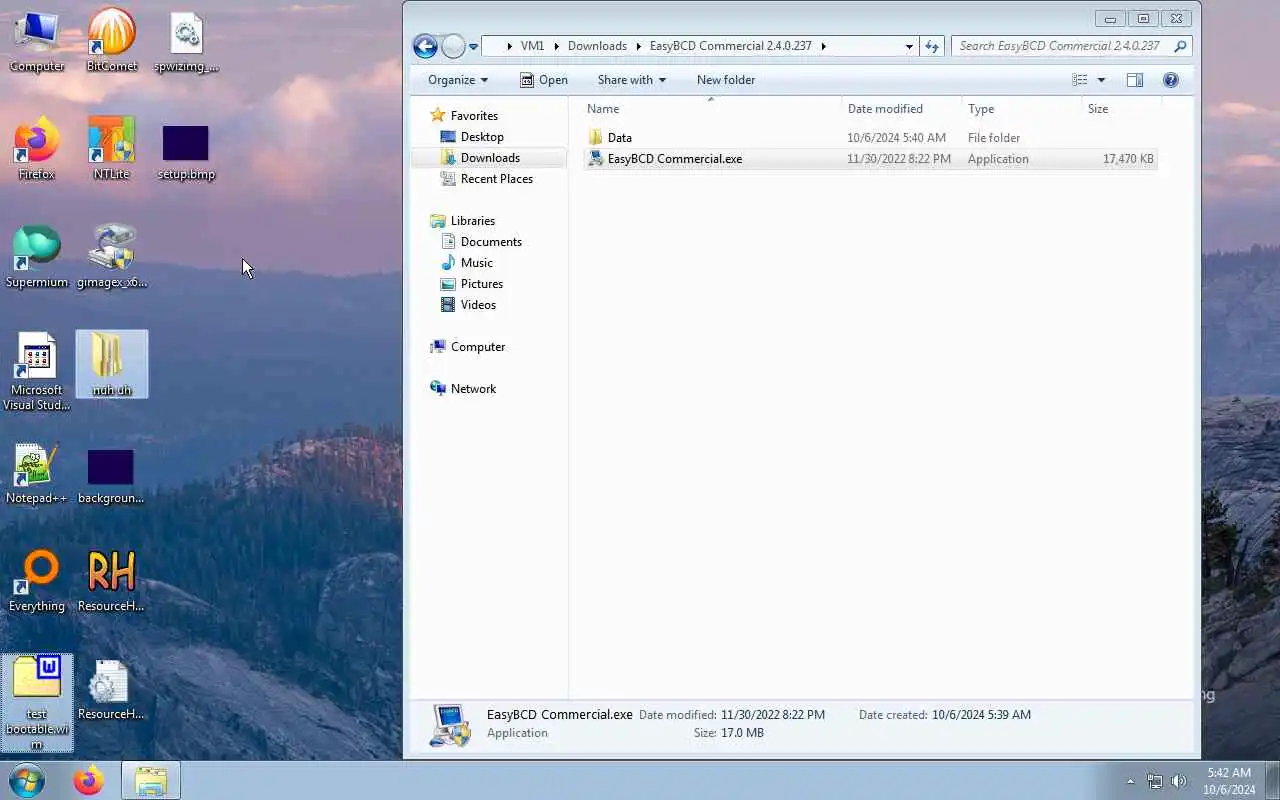Click the Search EasyBCD Commercial field
1280x800 pixels.
(1071, 46)
